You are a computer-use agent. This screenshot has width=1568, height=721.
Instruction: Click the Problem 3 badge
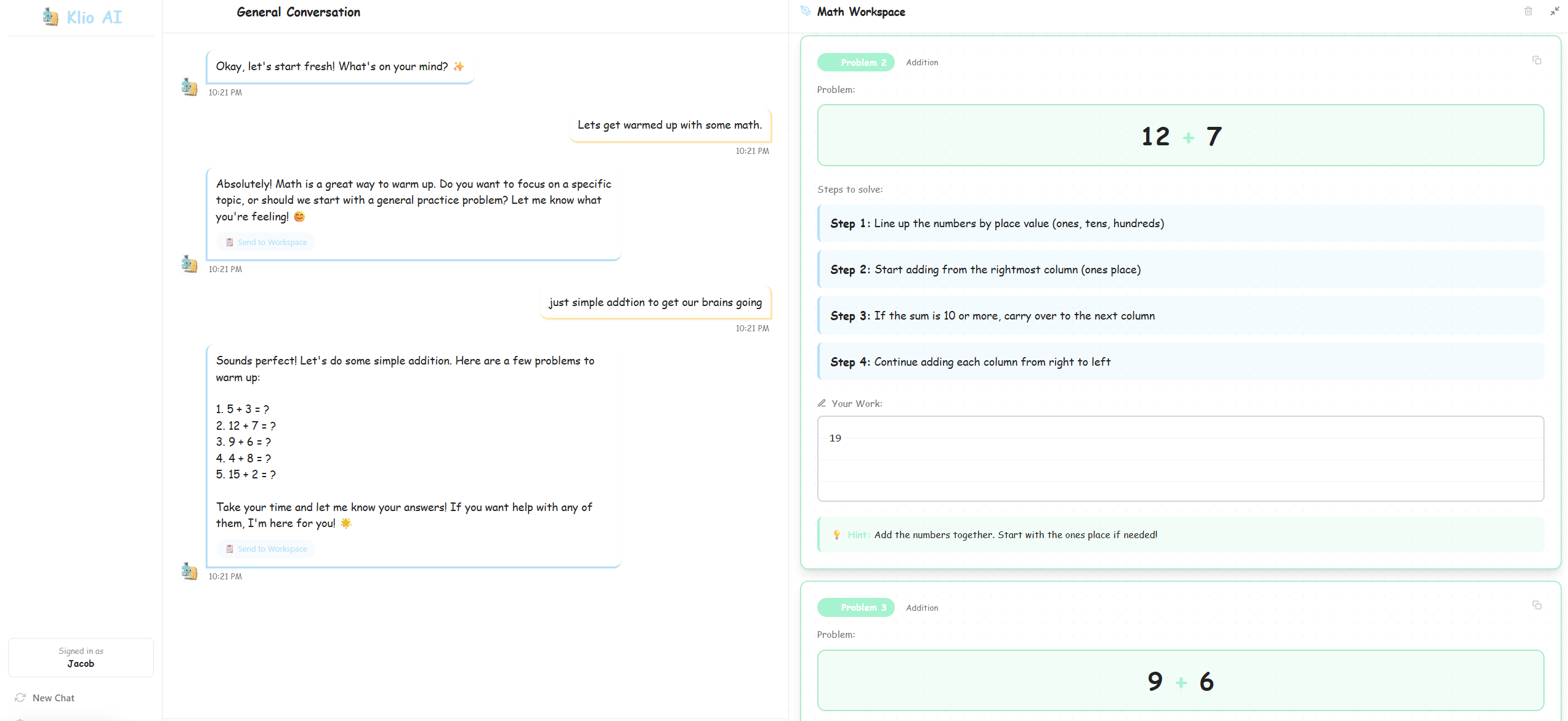pyautogui.click(x=856, y=607)
